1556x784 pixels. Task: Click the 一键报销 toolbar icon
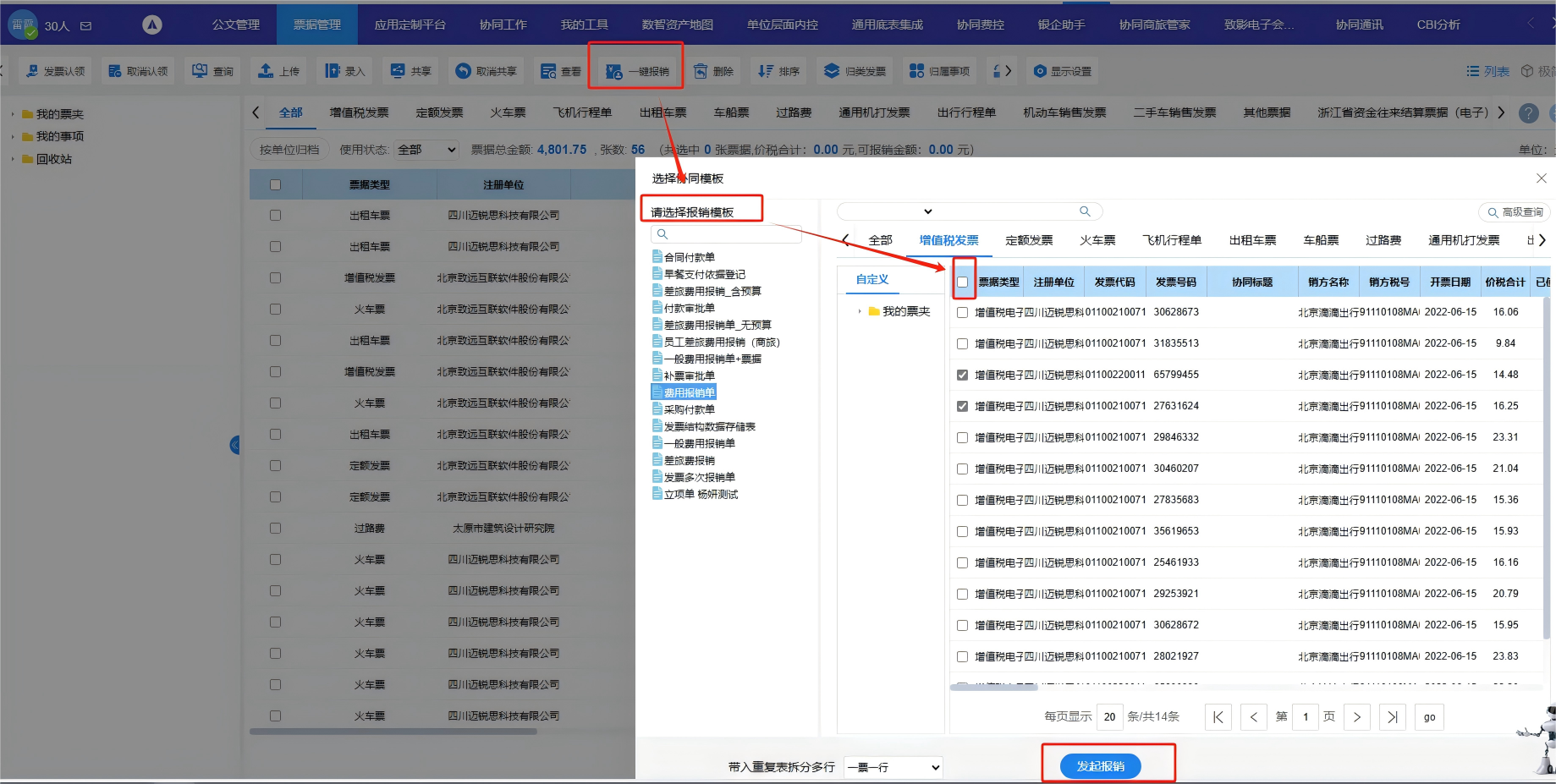coord(614,71)
